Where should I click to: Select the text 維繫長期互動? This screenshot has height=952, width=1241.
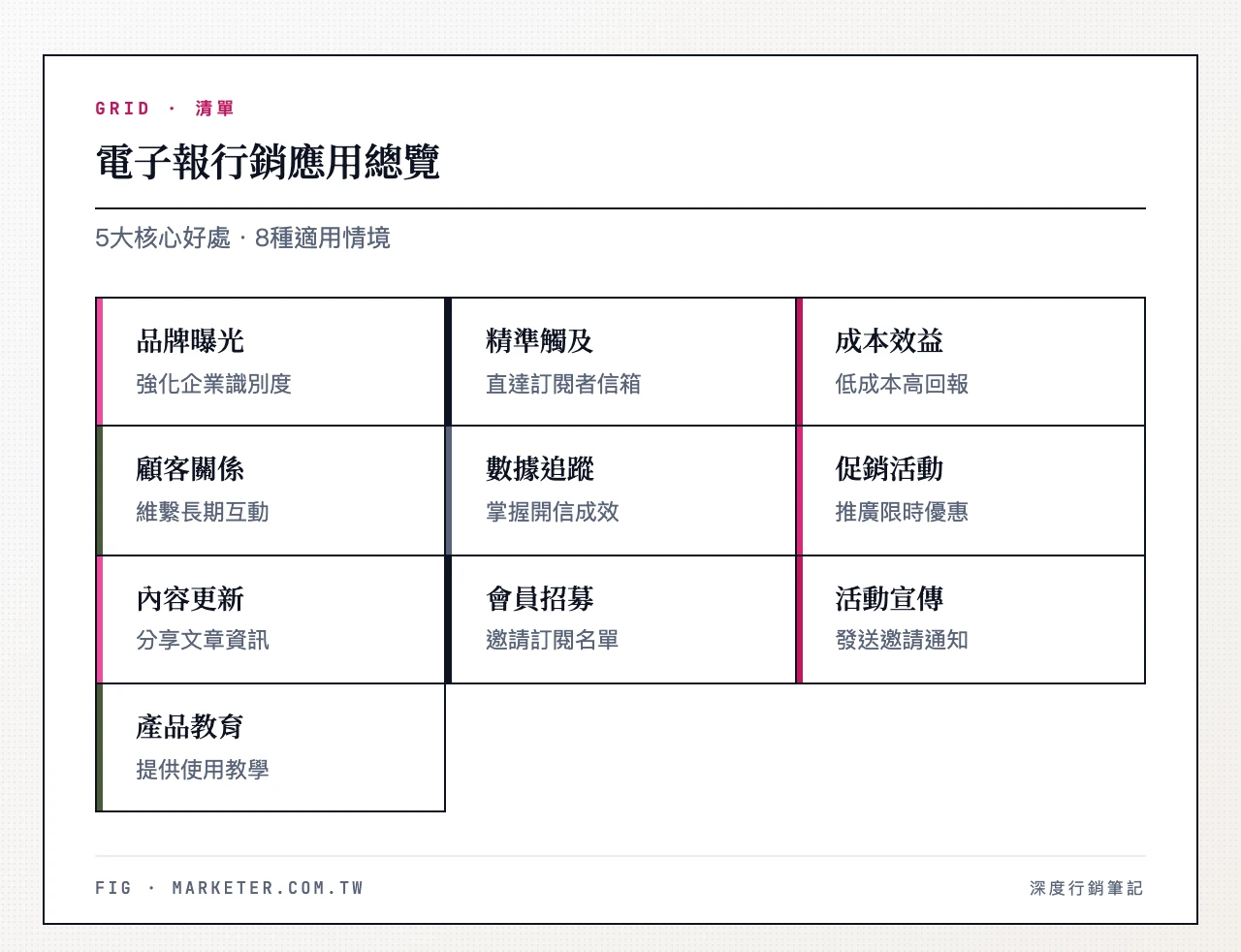click(x=203, y=512)
